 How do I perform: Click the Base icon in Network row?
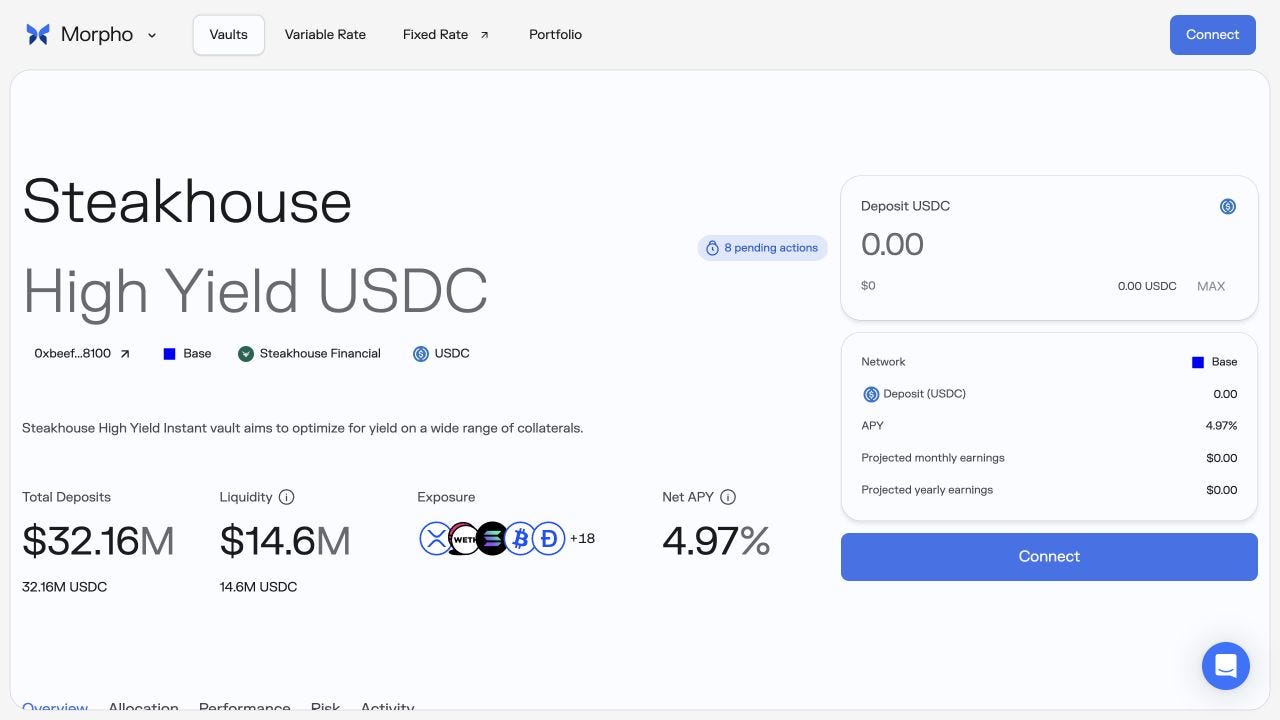click(1198, 362)
